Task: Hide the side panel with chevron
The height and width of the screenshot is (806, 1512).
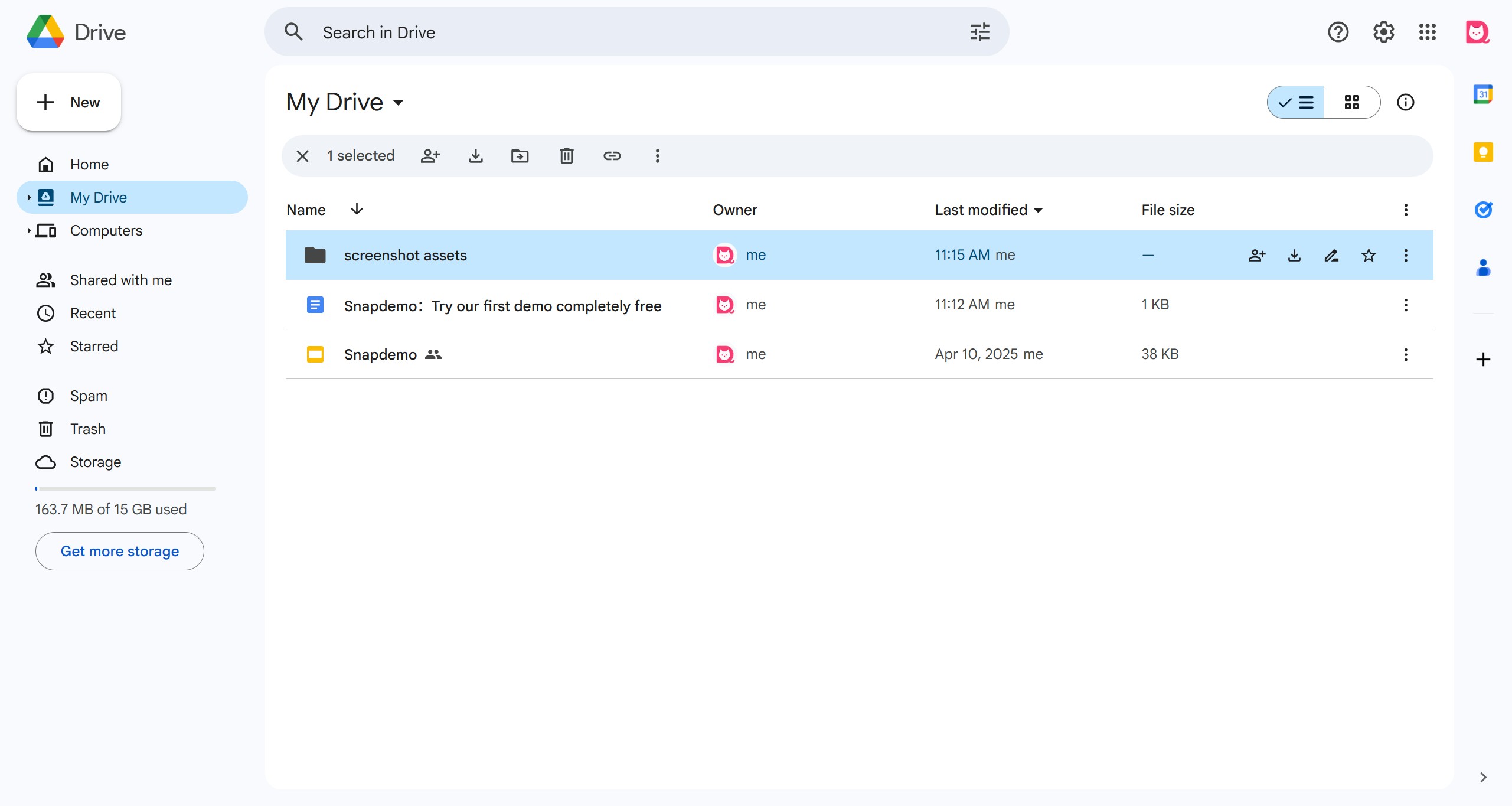Action: pos(1483,777)
